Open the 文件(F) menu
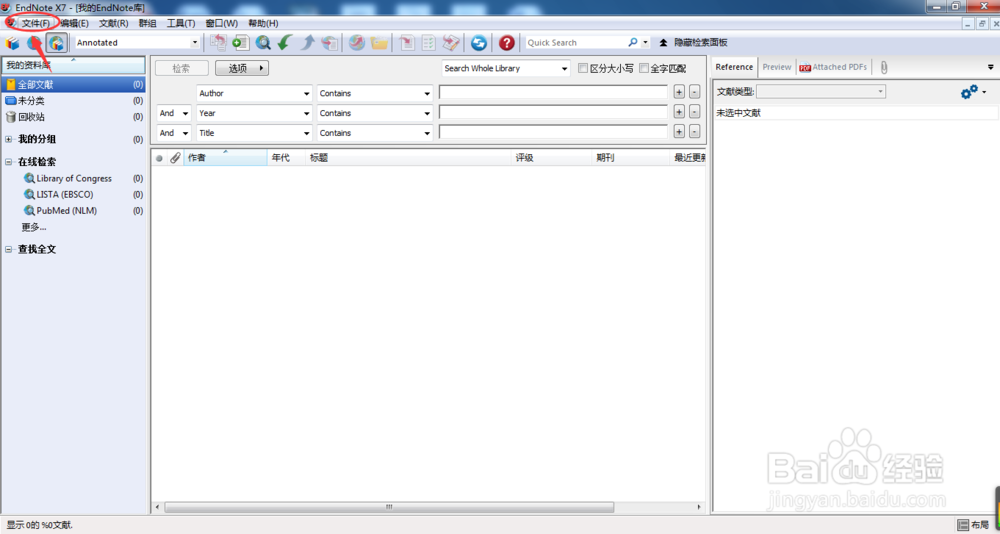 coord(35,23)
